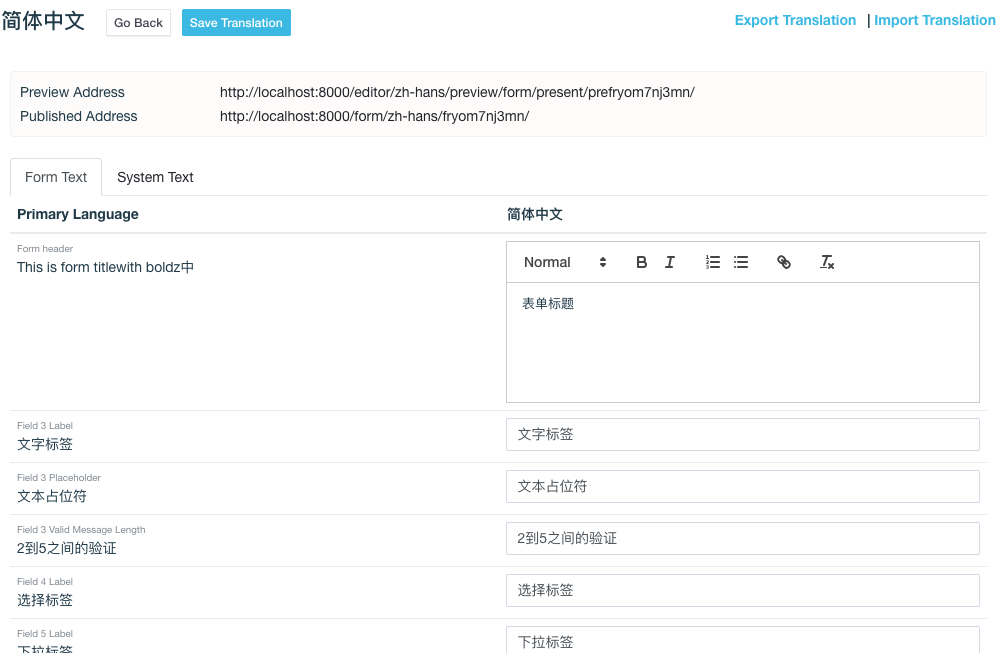
Task: Click the Save Translation button
Action: (236, 21)
